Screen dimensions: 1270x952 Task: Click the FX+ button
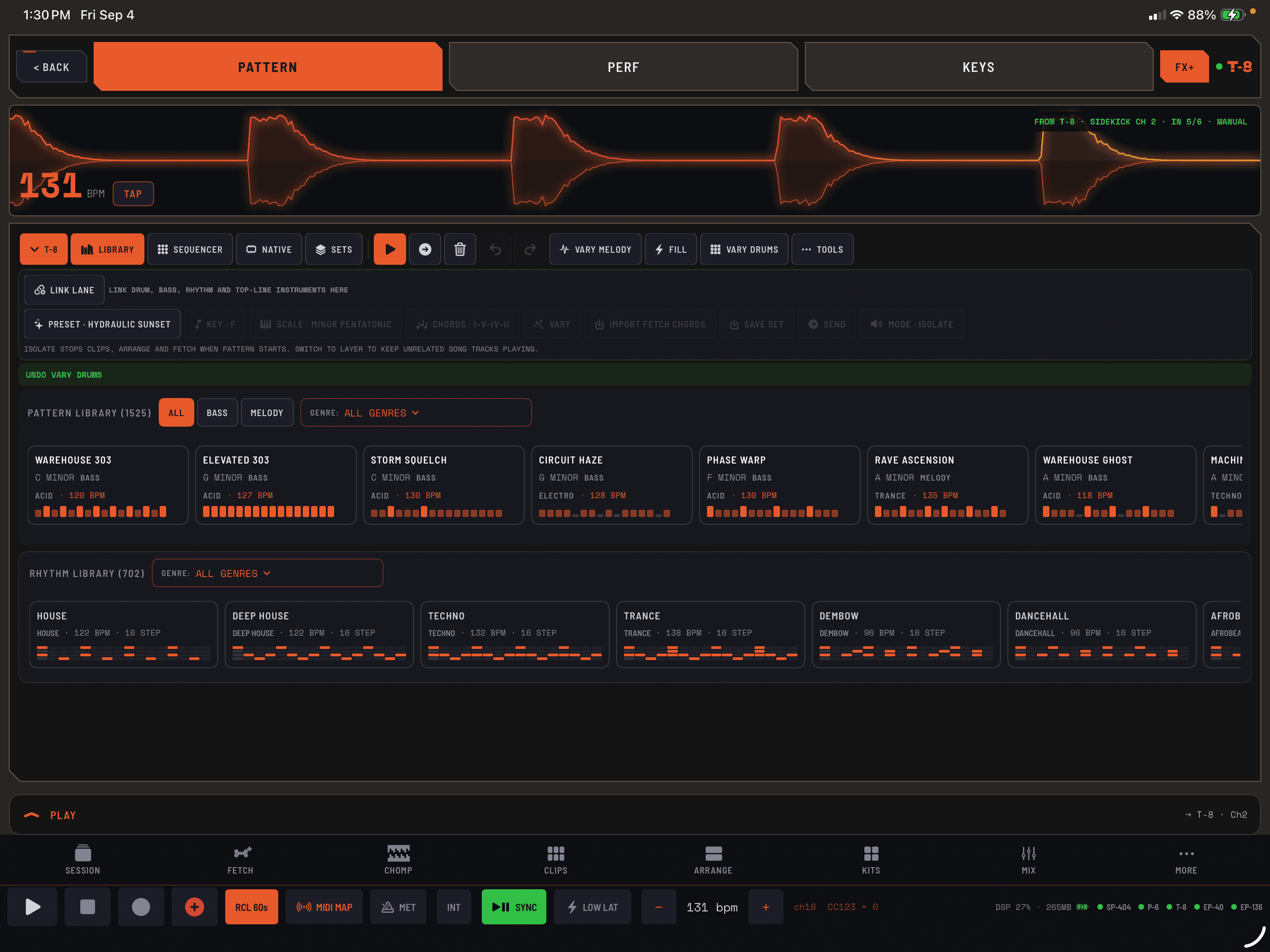tap(1184, 66)
